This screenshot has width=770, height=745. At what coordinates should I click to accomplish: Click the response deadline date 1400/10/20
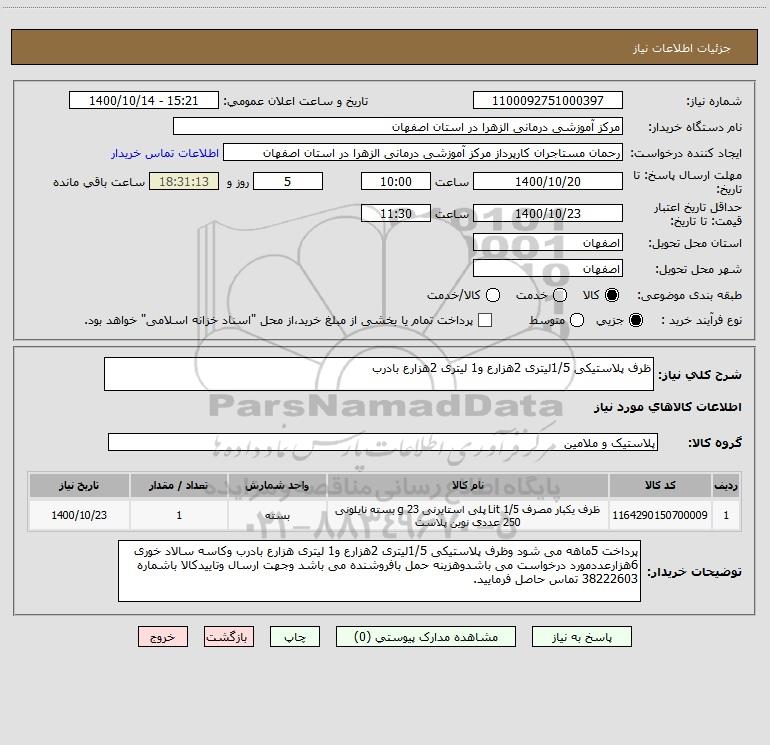pyautogui.click(x=548, y=181)
